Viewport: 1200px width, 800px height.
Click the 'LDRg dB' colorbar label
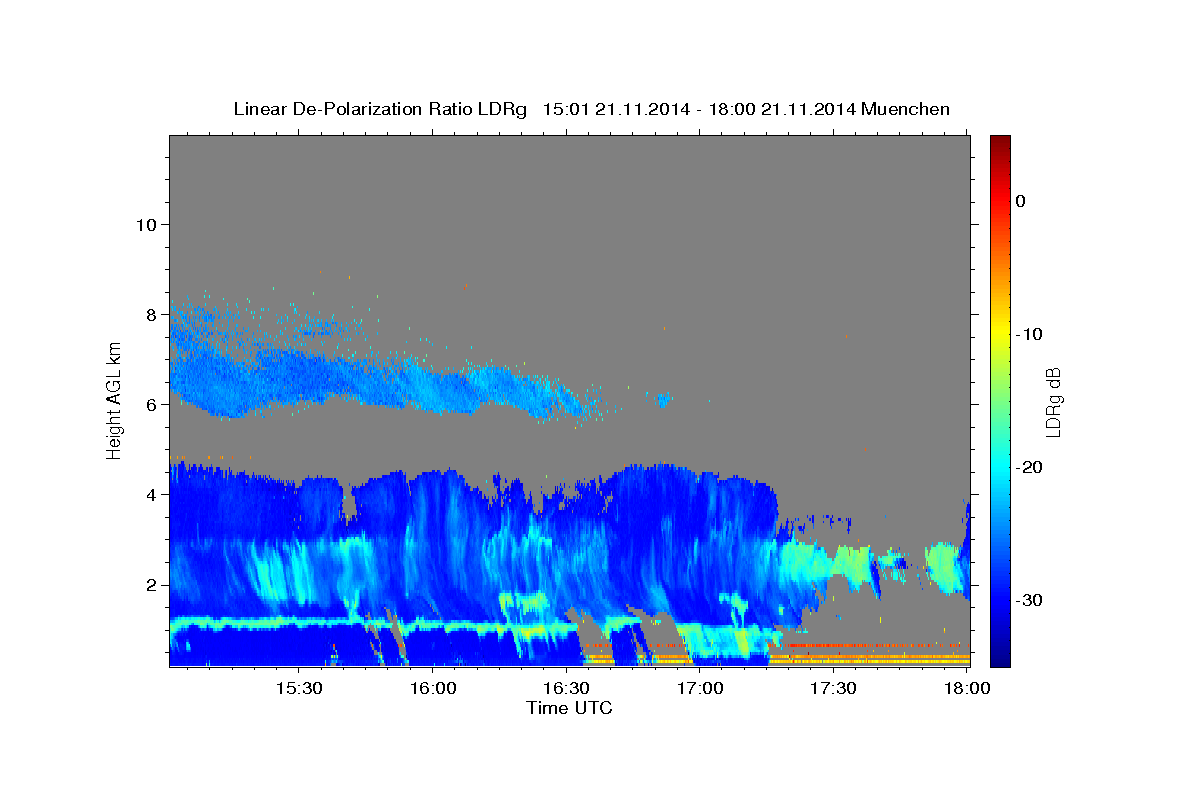(1053, 401)
